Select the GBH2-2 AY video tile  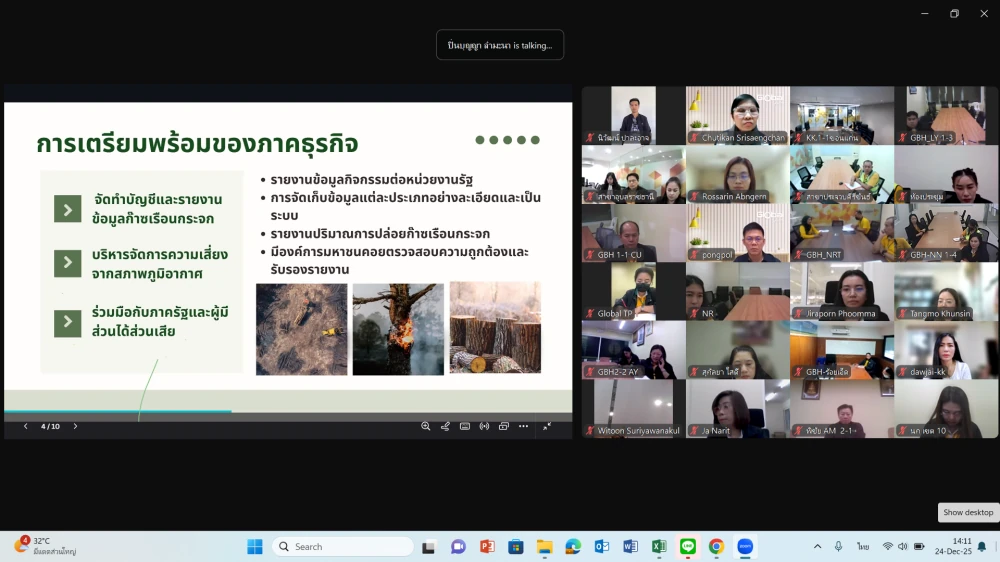634,350
